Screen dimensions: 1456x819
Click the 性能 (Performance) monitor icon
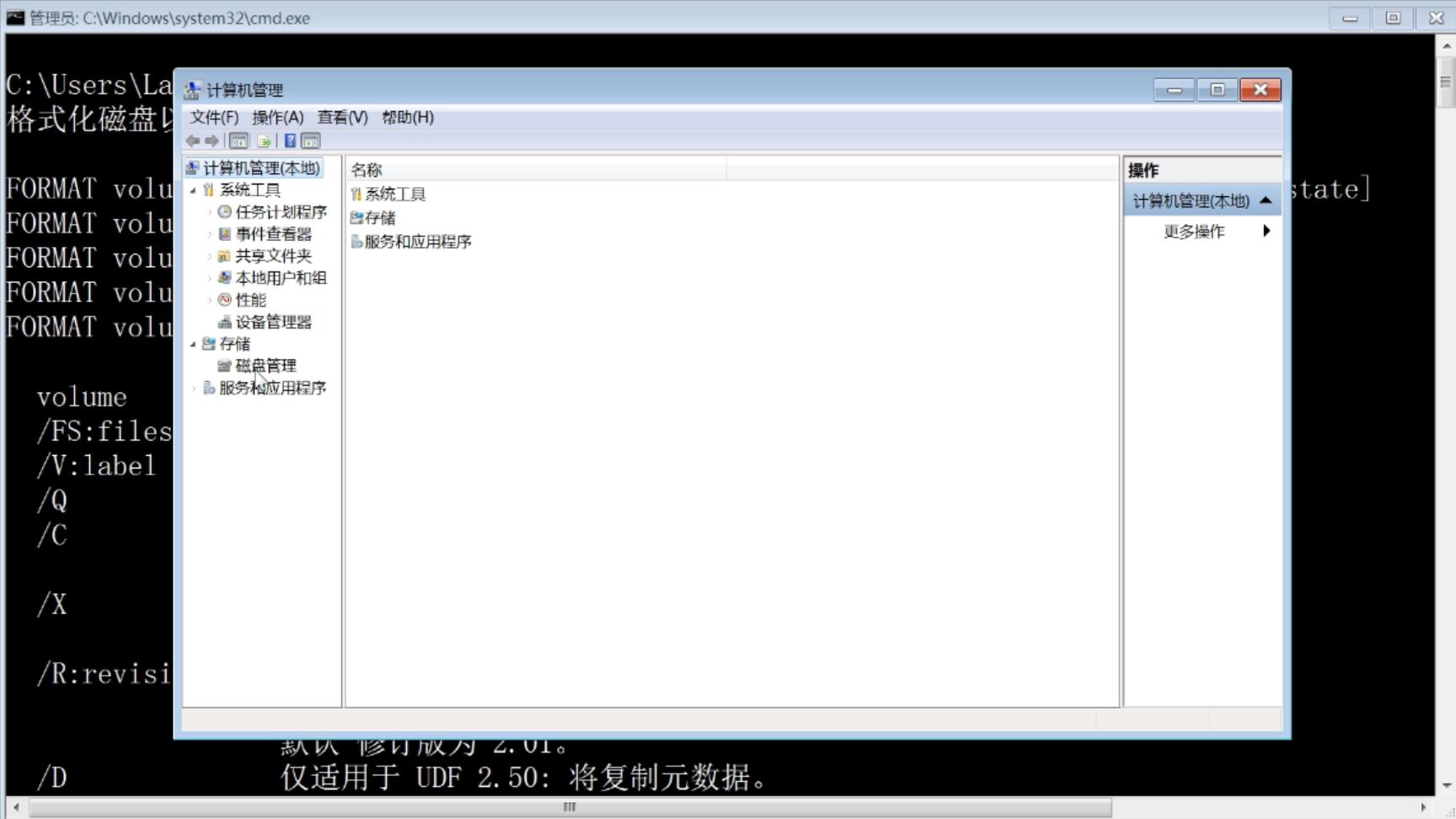click(224, 299)
